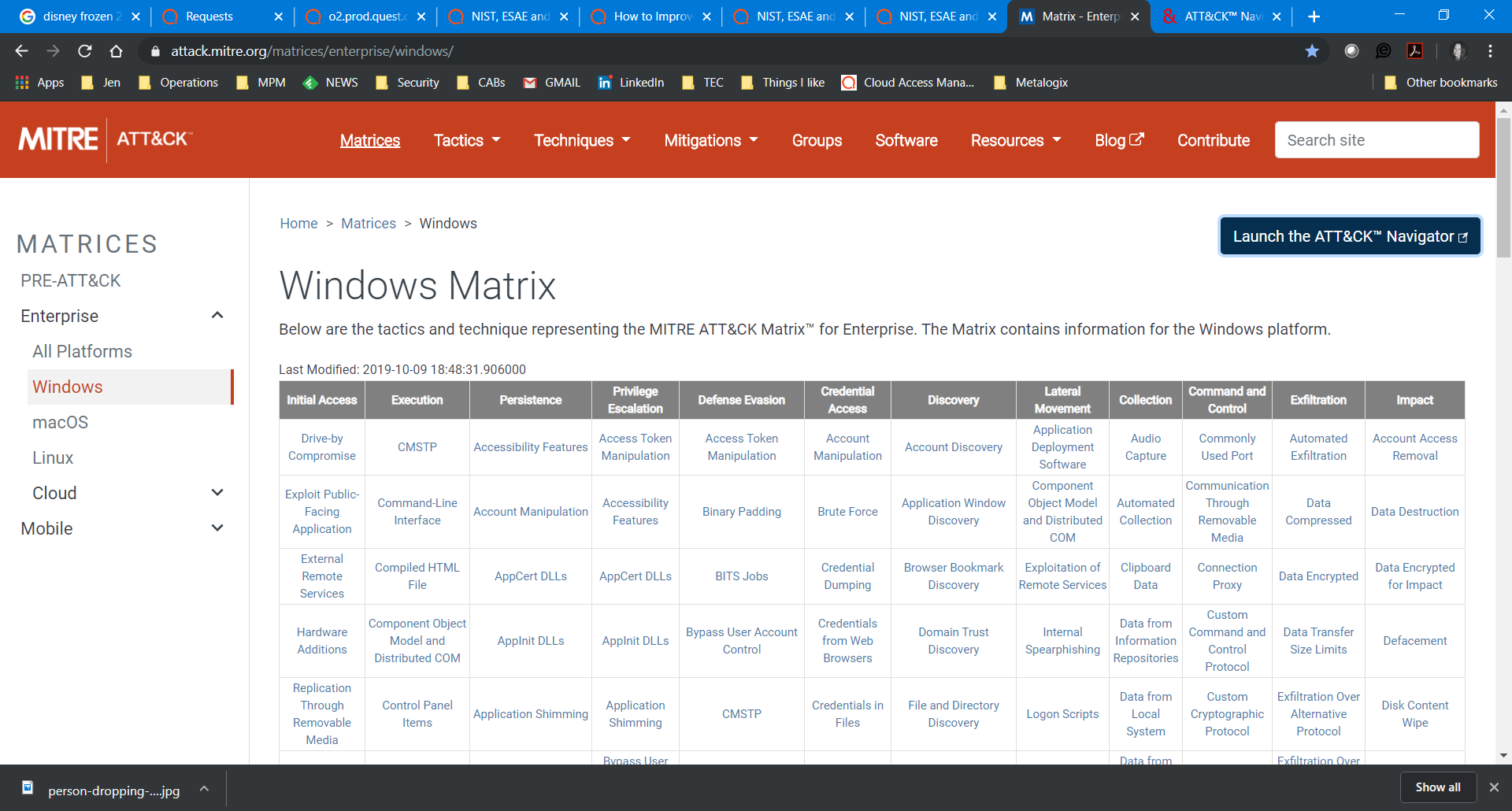Open the downloaded jpg file chip menu arrow
Image resolution: width=1512 pixels, height=811 pixels.
pyautogui.click(x=204, y=788)
